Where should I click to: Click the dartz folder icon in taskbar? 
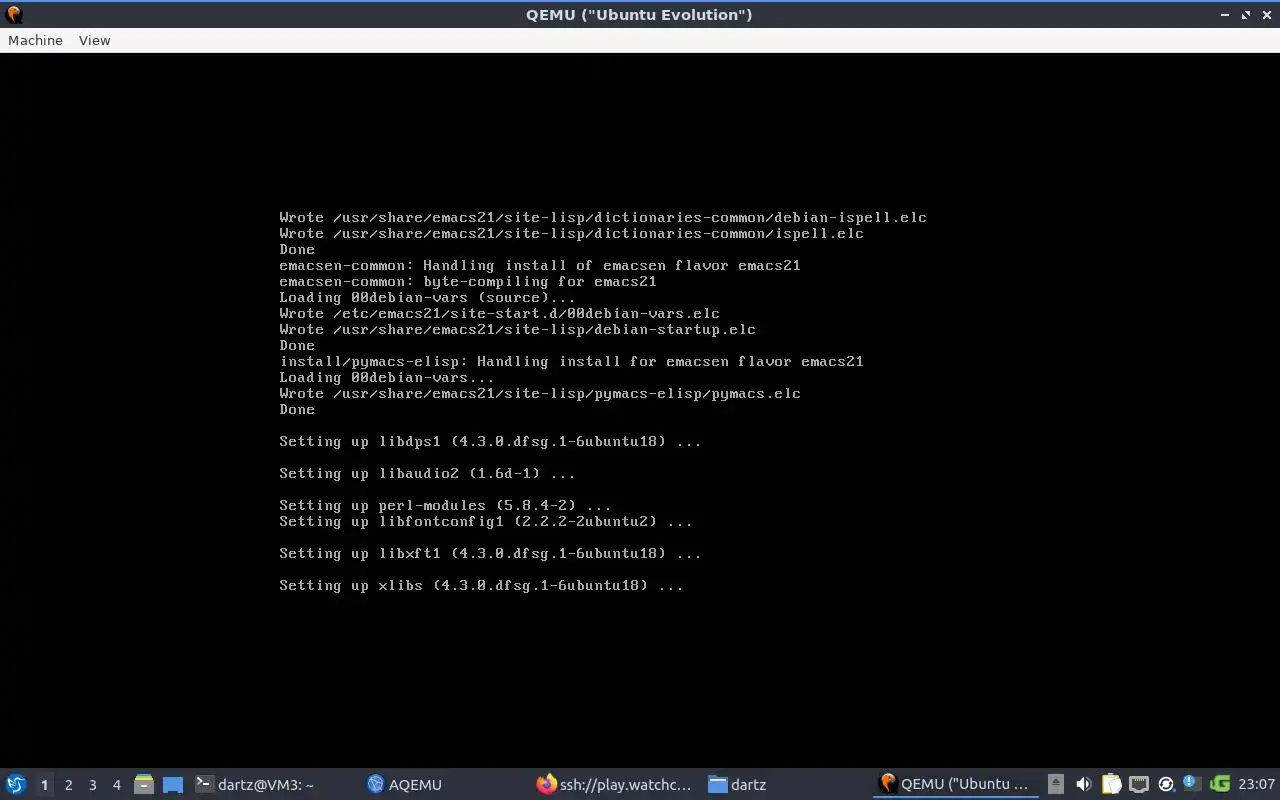[x=717, y=784]
